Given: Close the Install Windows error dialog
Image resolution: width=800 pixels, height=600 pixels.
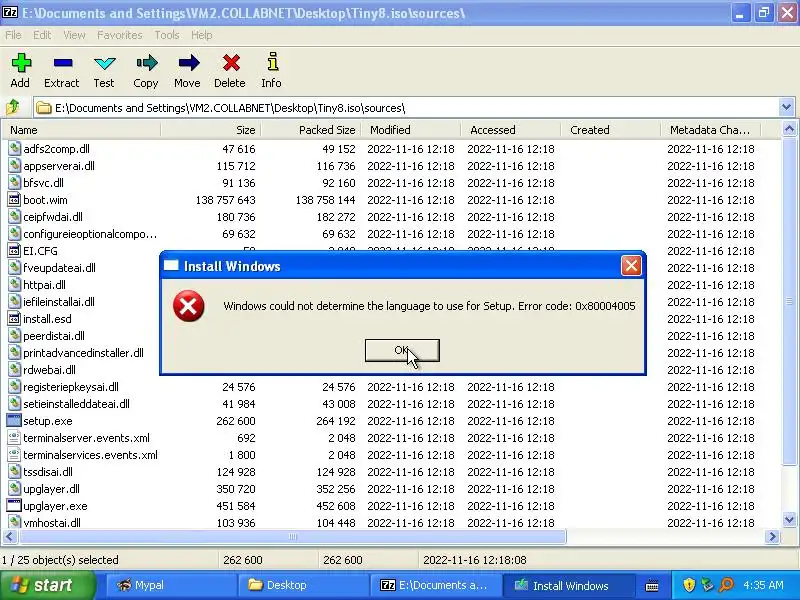Looking at the screenshot, I should coord(631,265).
